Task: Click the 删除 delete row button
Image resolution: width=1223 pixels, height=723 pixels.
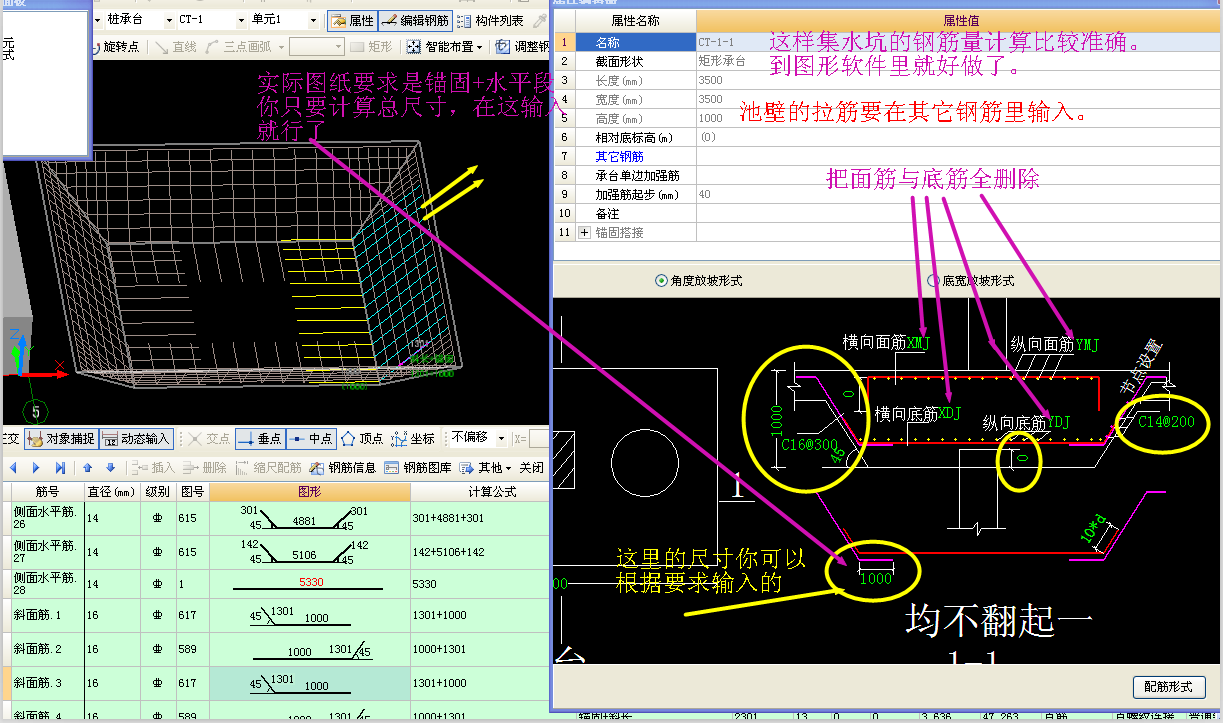Action: click(205, 467)
